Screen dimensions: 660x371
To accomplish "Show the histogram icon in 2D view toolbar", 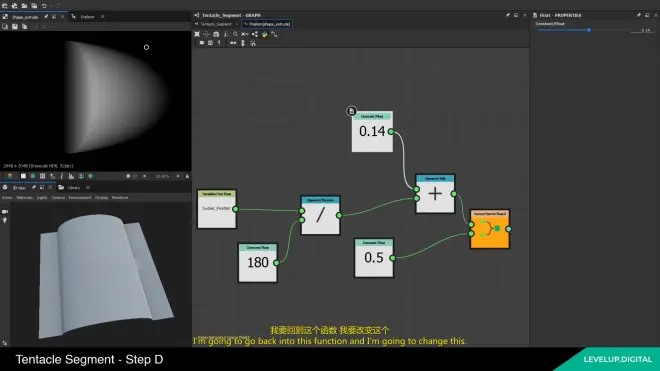I will tap(71, 176).
